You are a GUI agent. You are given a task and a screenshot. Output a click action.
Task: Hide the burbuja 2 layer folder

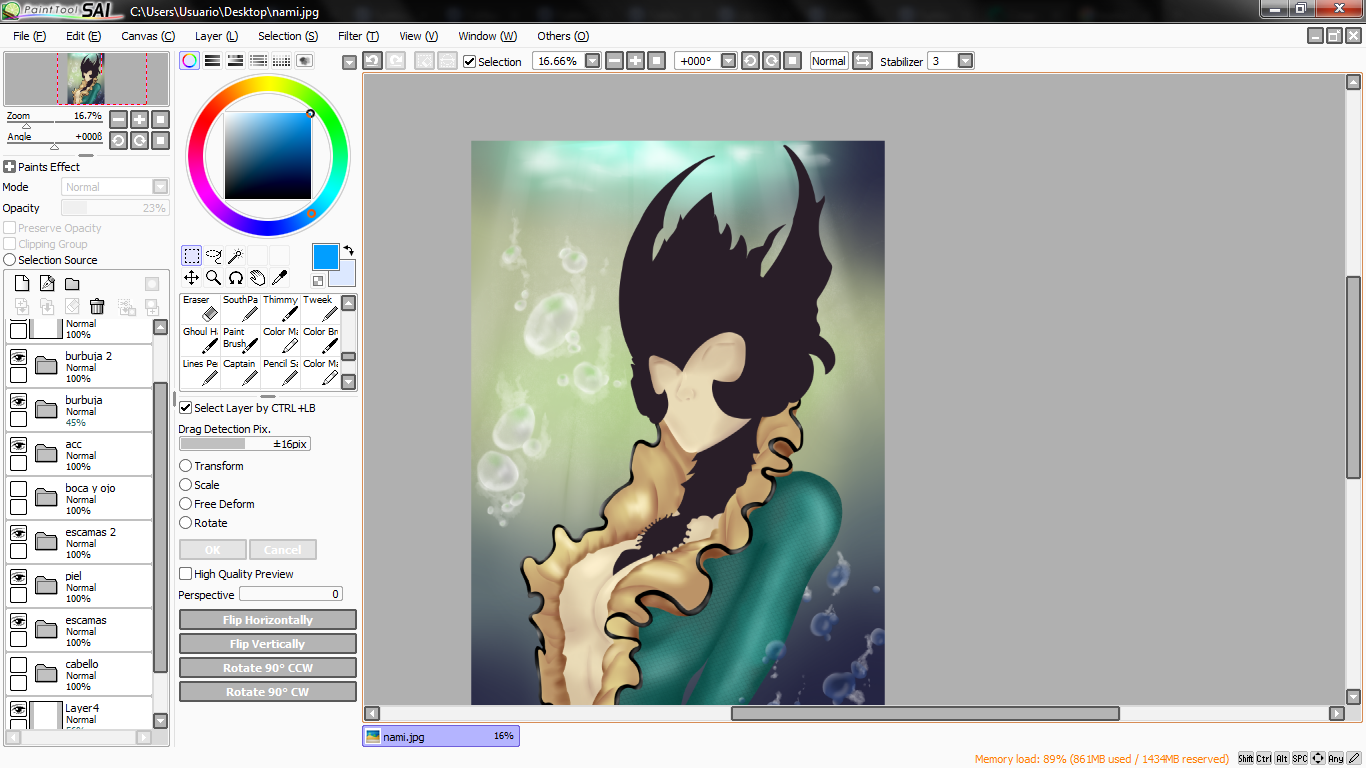tap(18, 357)
